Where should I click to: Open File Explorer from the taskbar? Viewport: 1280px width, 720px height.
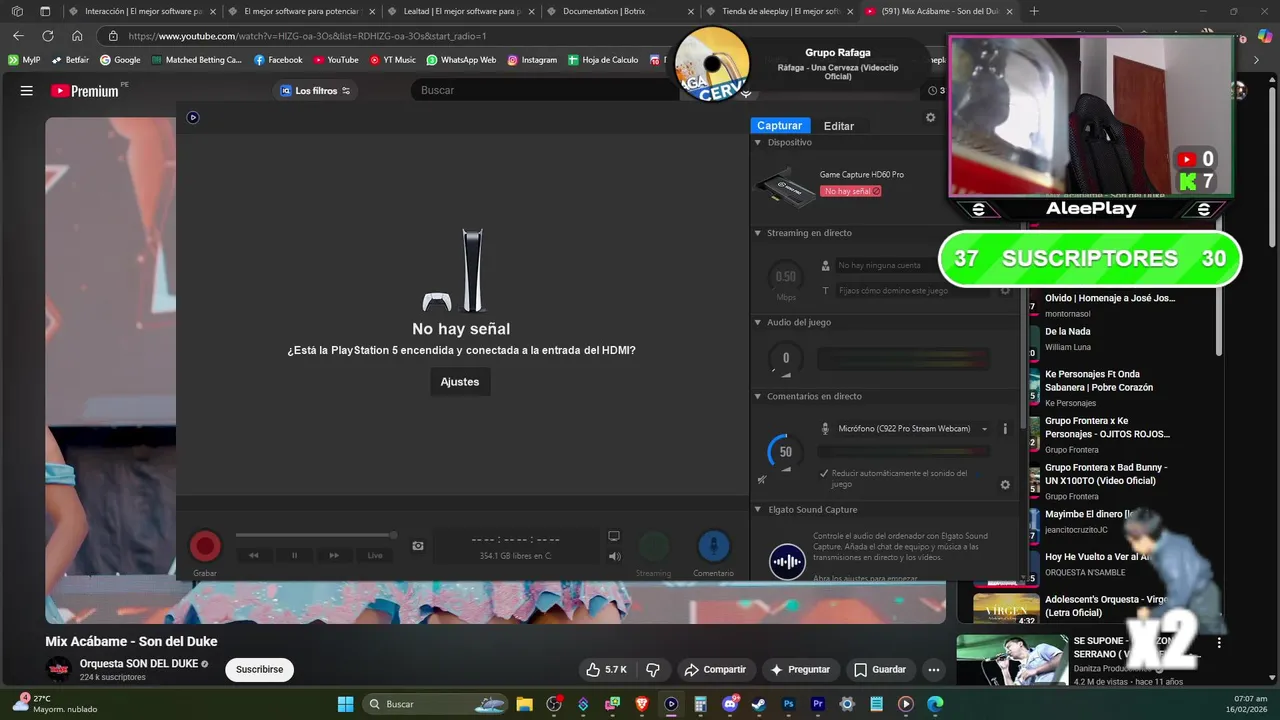coord(525,704)
